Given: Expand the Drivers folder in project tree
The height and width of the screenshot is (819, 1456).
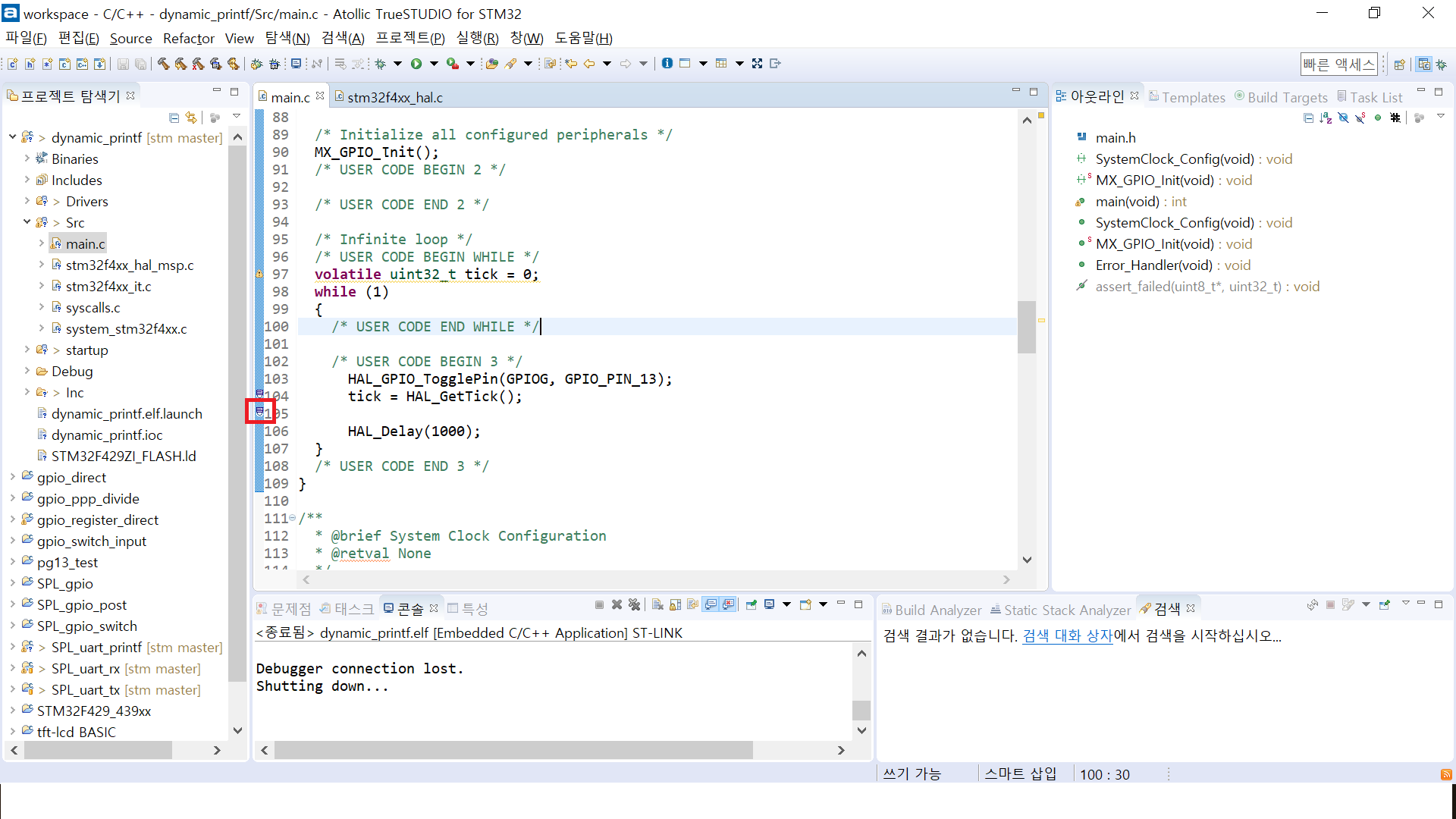Looking at the screenshot, I should click(x=27, y=201).
